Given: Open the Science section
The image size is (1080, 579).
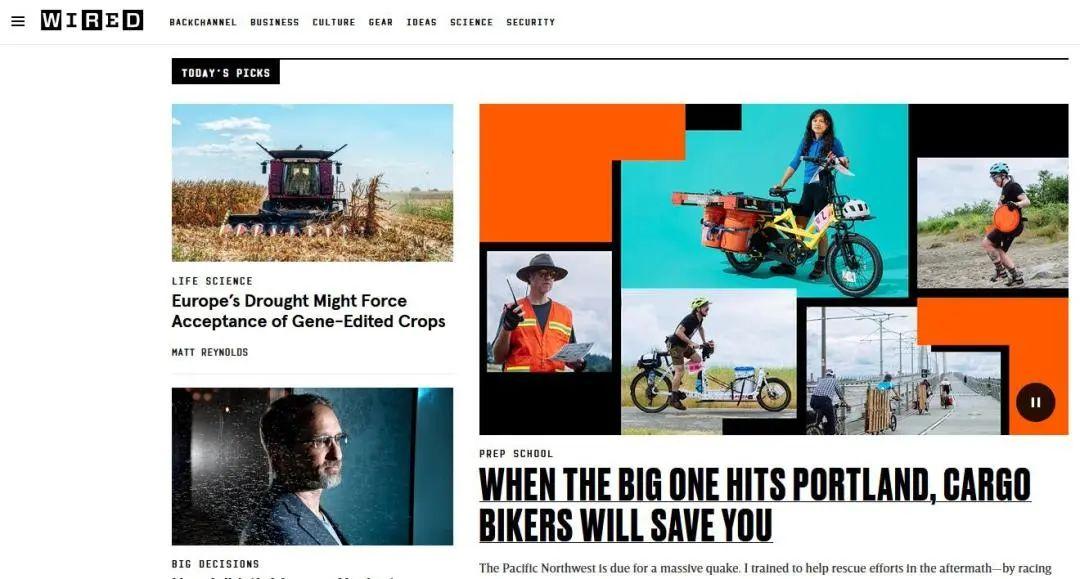Looking at the screenshot, I should [472, 22].
